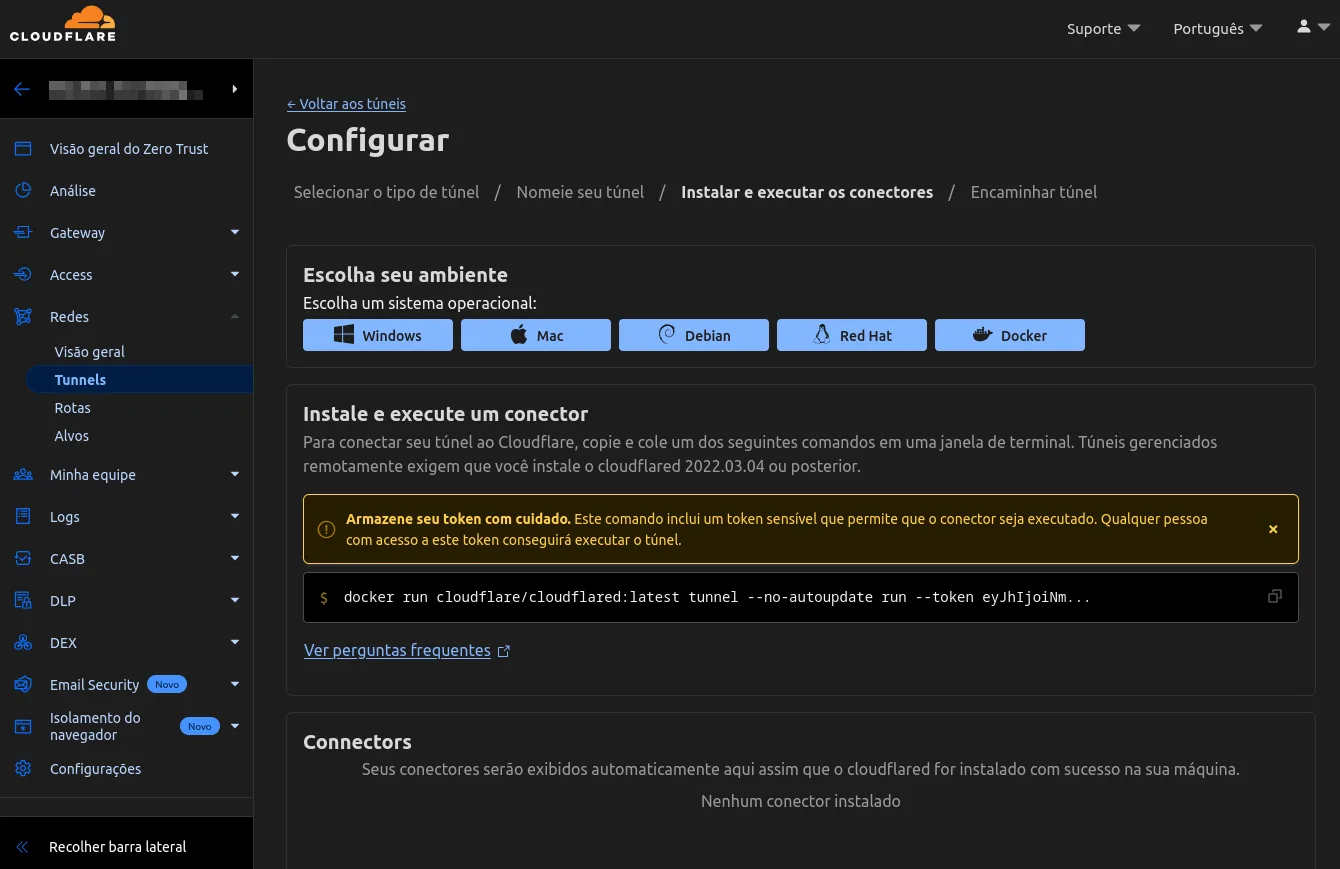Collapse the Redes menu arrow
Image resolution: width=1340 pixels, height=869 pixels.
click(235, 316)
